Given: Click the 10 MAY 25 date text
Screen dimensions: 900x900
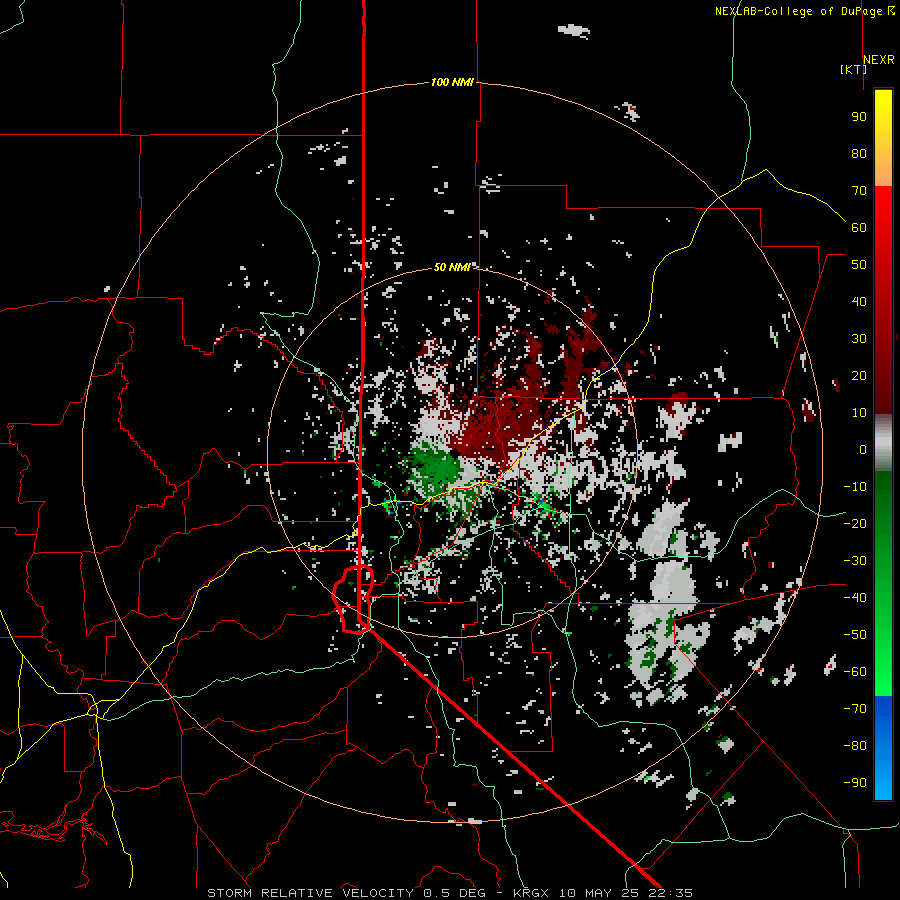Looking at the screenshot, I should click(x=599, y=893).
